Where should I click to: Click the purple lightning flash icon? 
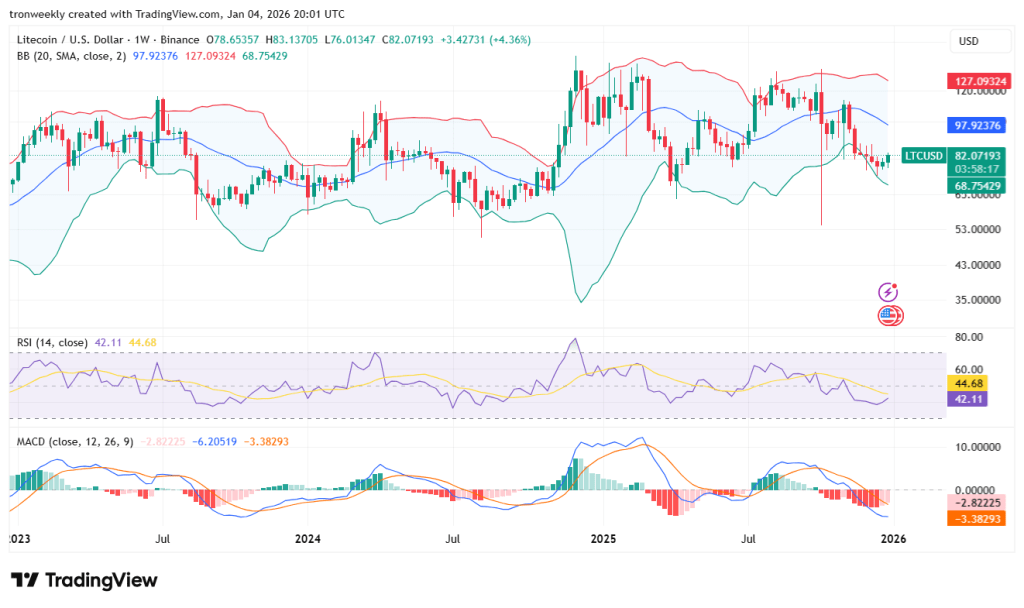tap(888, 291)
